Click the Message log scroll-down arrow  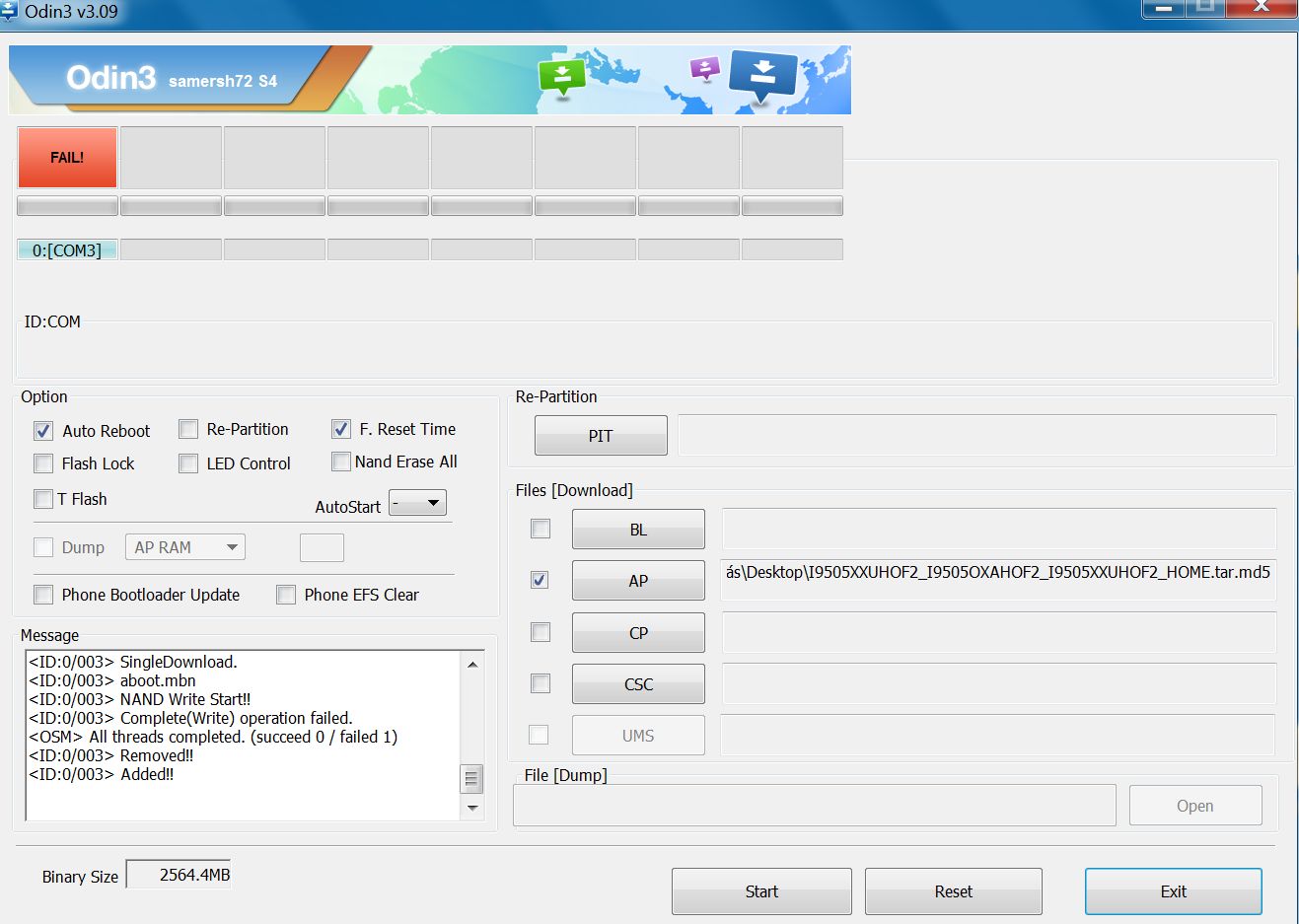click(x=472, y=808)
